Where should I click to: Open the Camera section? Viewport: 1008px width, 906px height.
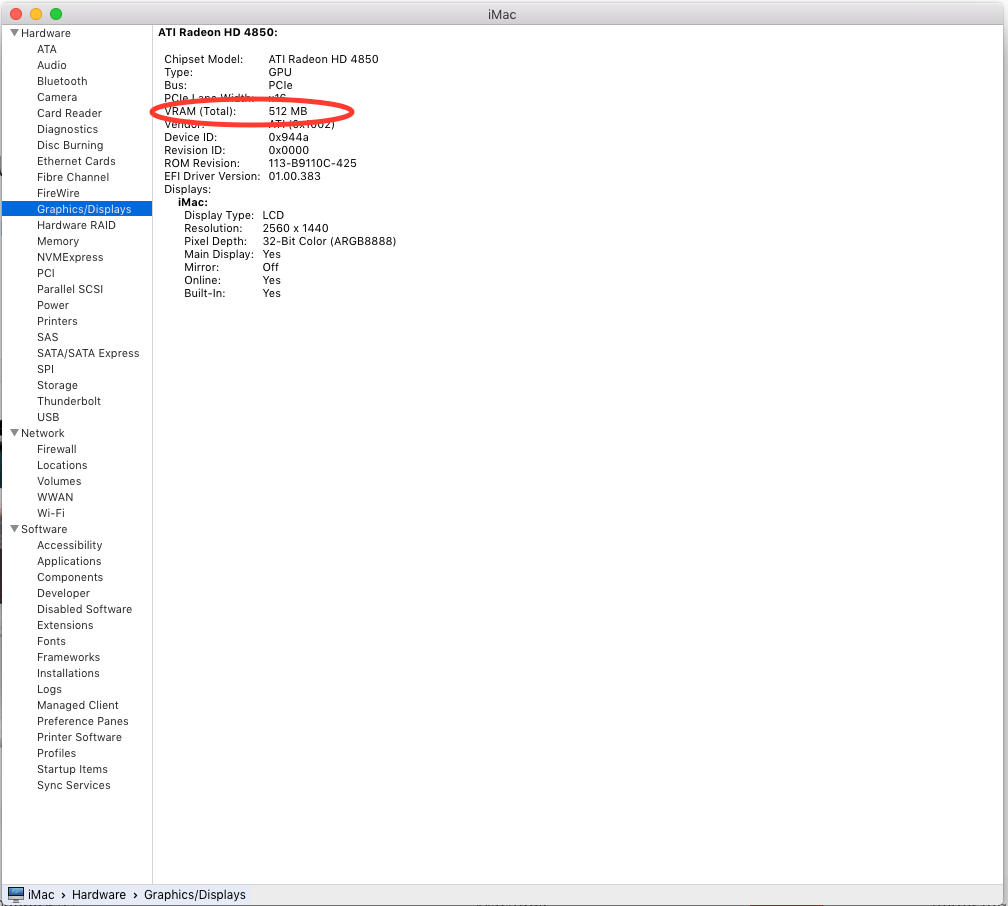click(57, 97)
